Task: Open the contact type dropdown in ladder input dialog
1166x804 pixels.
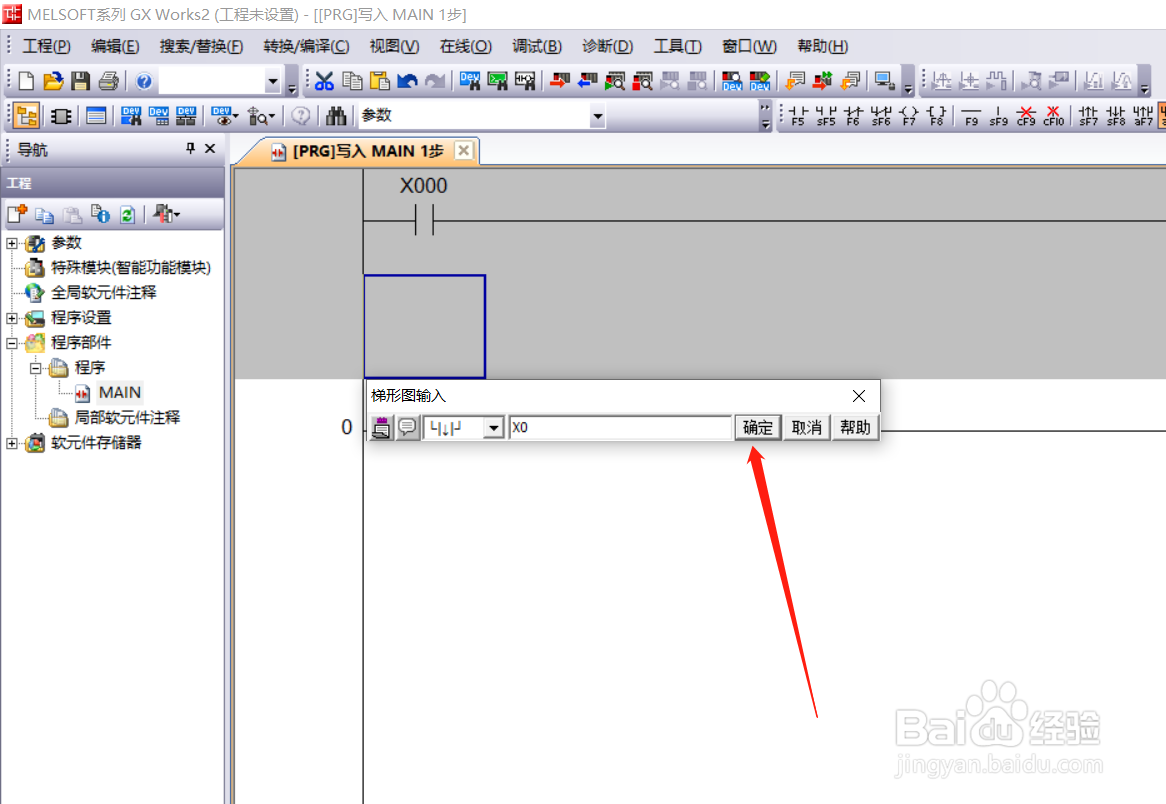Action: click(493, 428)
